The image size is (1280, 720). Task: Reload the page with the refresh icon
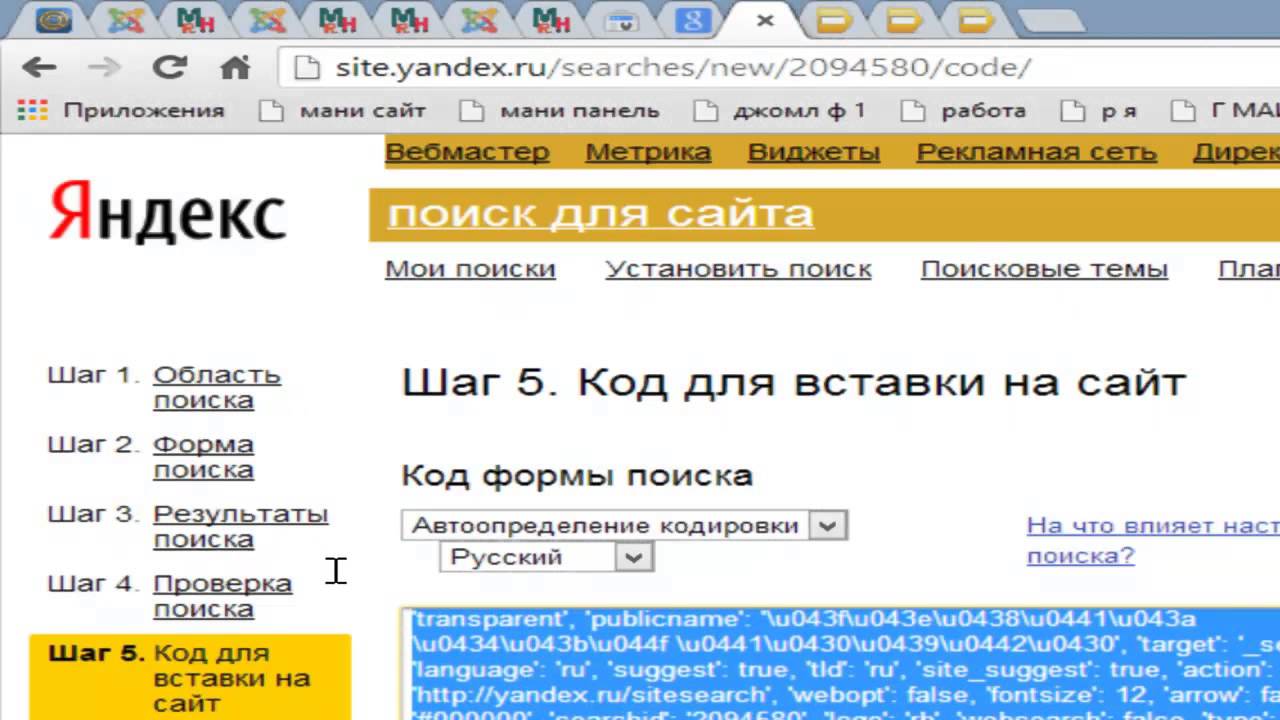coord(169,68)
